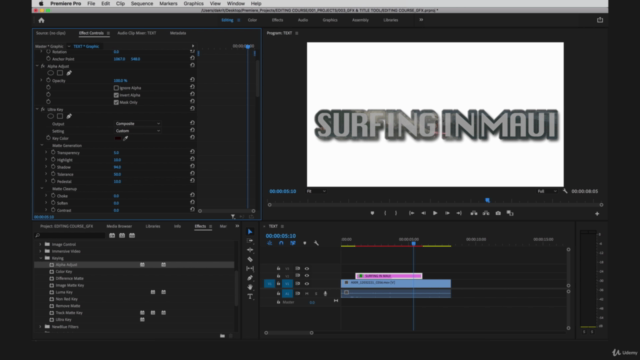Select the Track Matte Key effect
Viewport: 640px width, 360px height.
pos(69,313)
